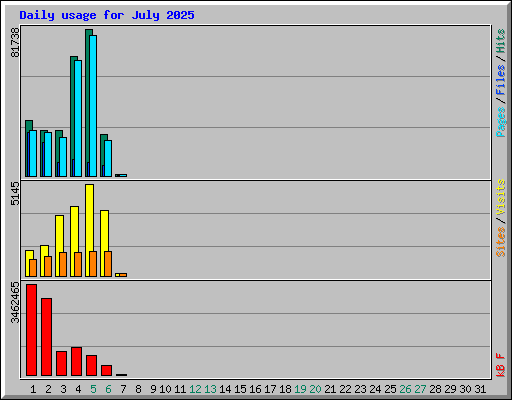Click the day 31 label on x-axis

(x=480, y=389)
